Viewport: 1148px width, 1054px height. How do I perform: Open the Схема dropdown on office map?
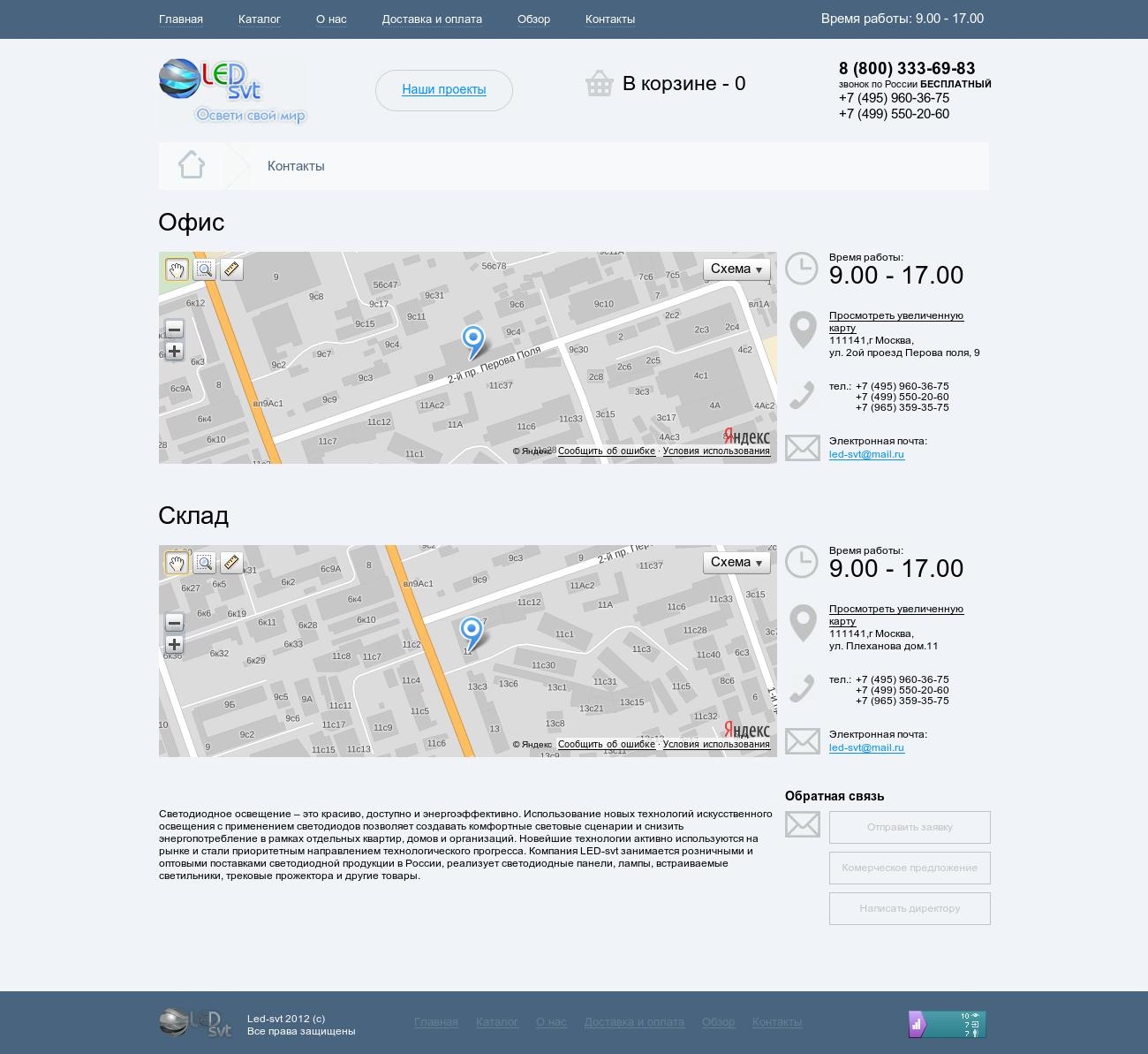736,269
